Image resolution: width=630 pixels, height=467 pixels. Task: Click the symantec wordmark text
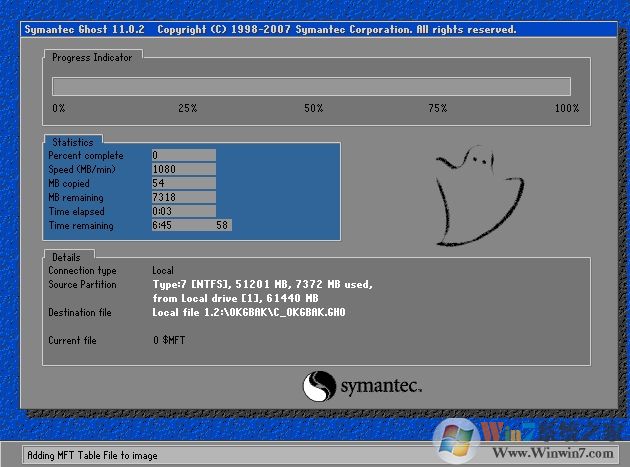[x=381, y=386]
